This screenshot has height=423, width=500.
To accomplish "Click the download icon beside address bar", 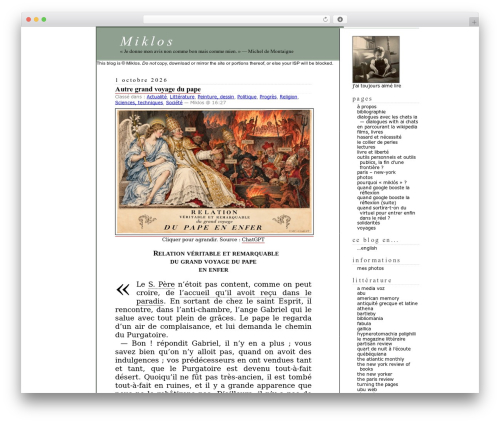I will 340,19.
